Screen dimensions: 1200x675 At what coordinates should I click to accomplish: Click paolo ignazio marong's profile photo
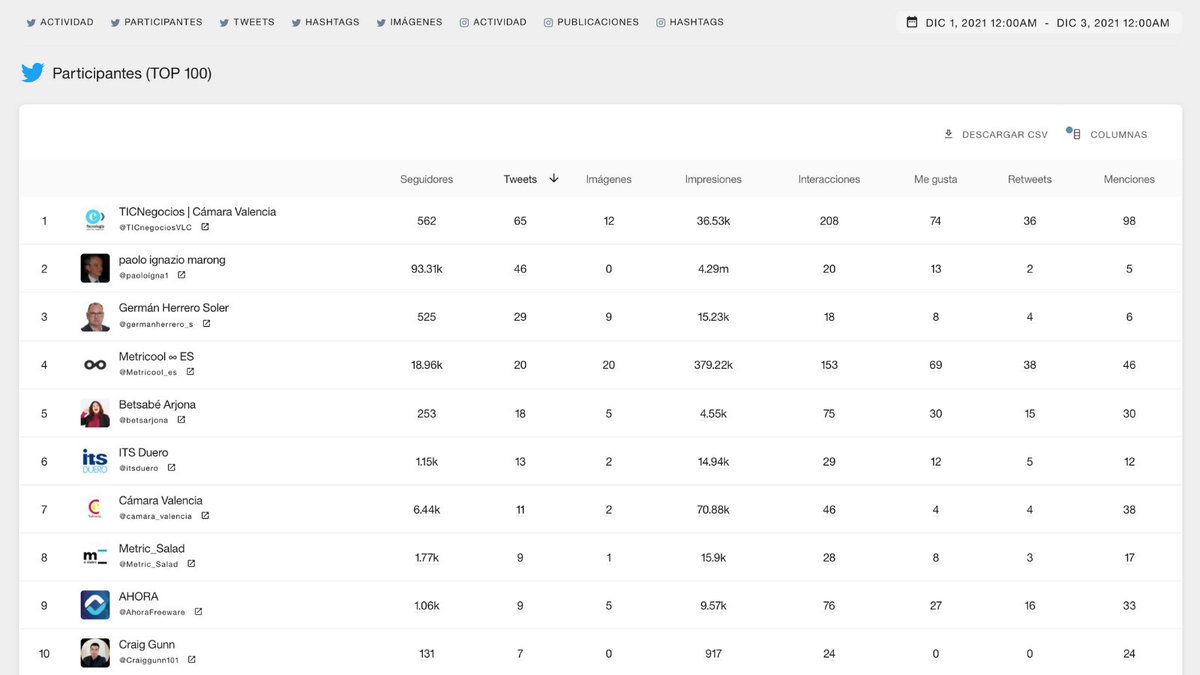coord(95,268)
